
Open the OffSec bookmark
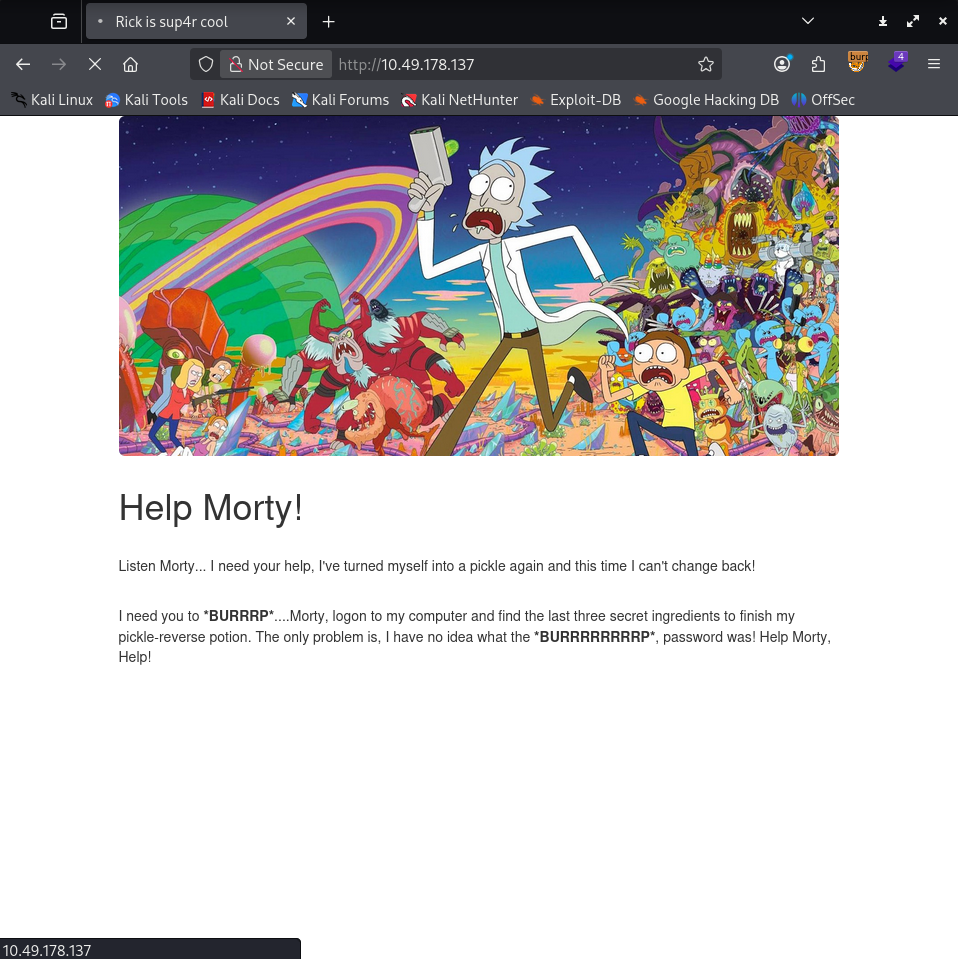823,100
